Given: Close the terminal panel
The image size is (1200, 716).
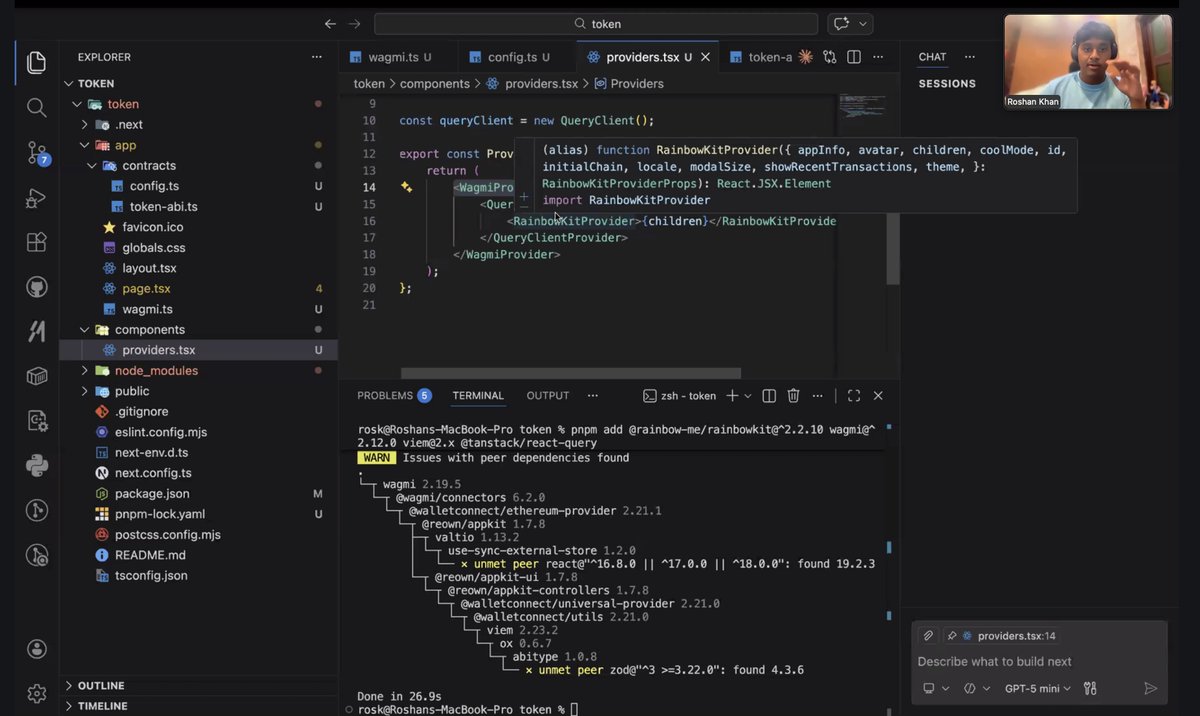Looking at the screenshot, I should pos(878,396).
